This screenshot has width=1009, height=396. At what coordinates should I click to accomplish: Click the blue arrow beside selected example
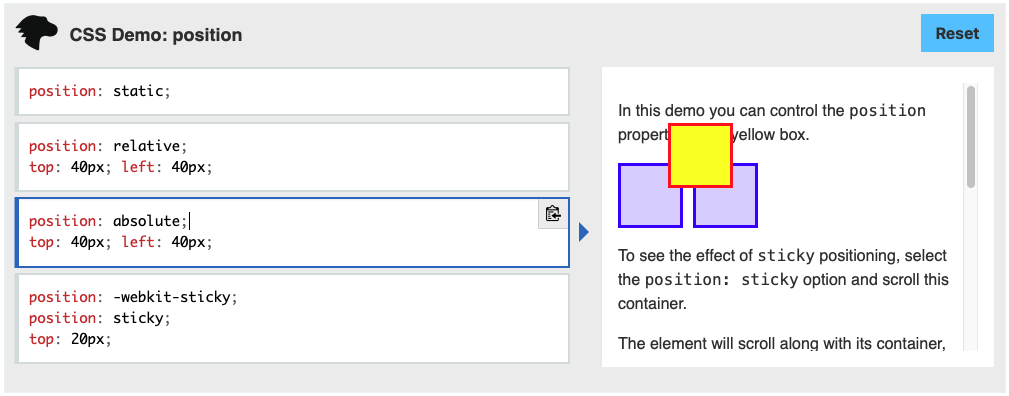tap(584, 232)
